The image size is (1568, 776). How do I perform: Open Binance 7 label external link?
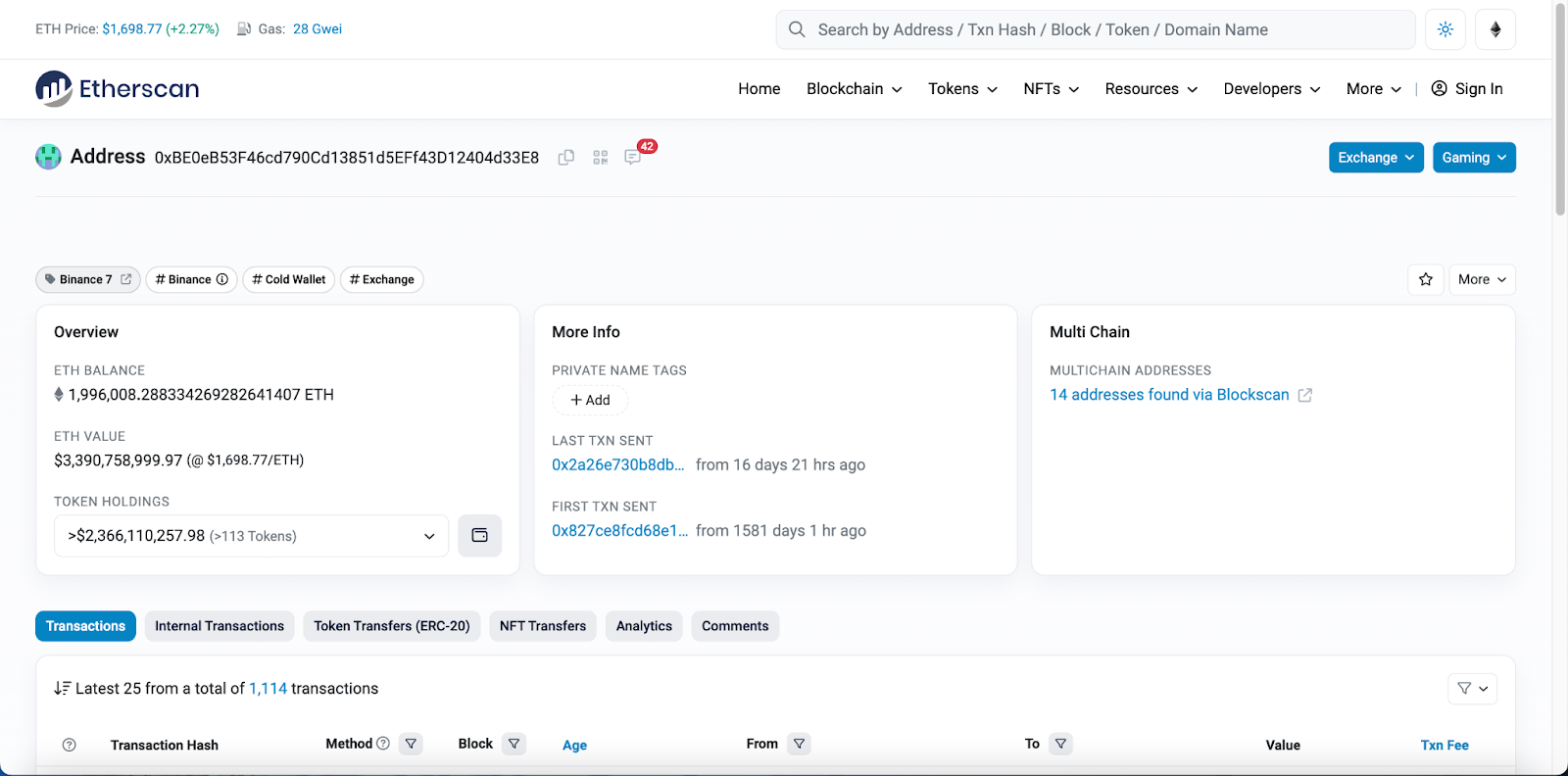[125, 279]
